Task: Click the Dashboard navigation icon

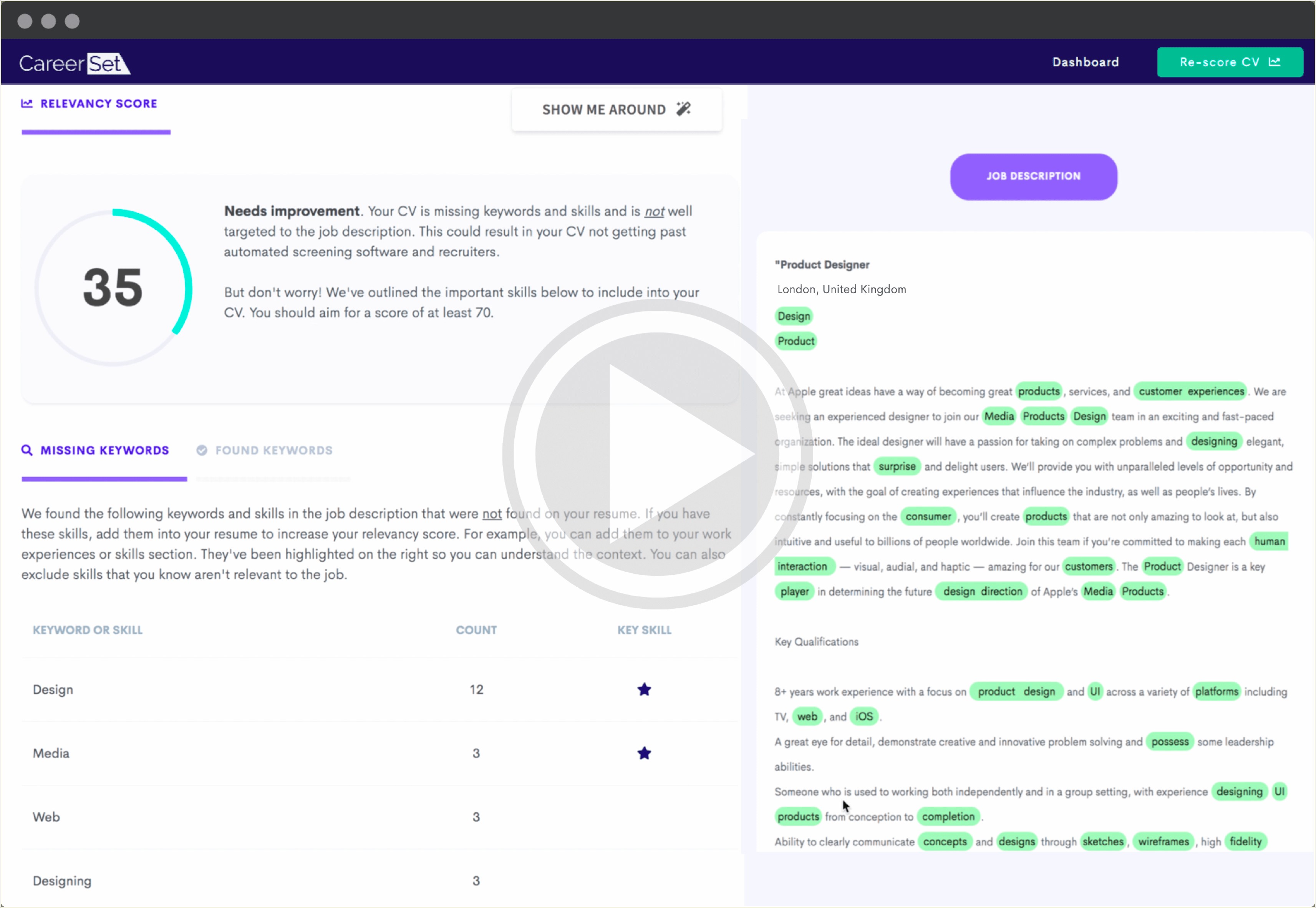Action: (1085, 62)
